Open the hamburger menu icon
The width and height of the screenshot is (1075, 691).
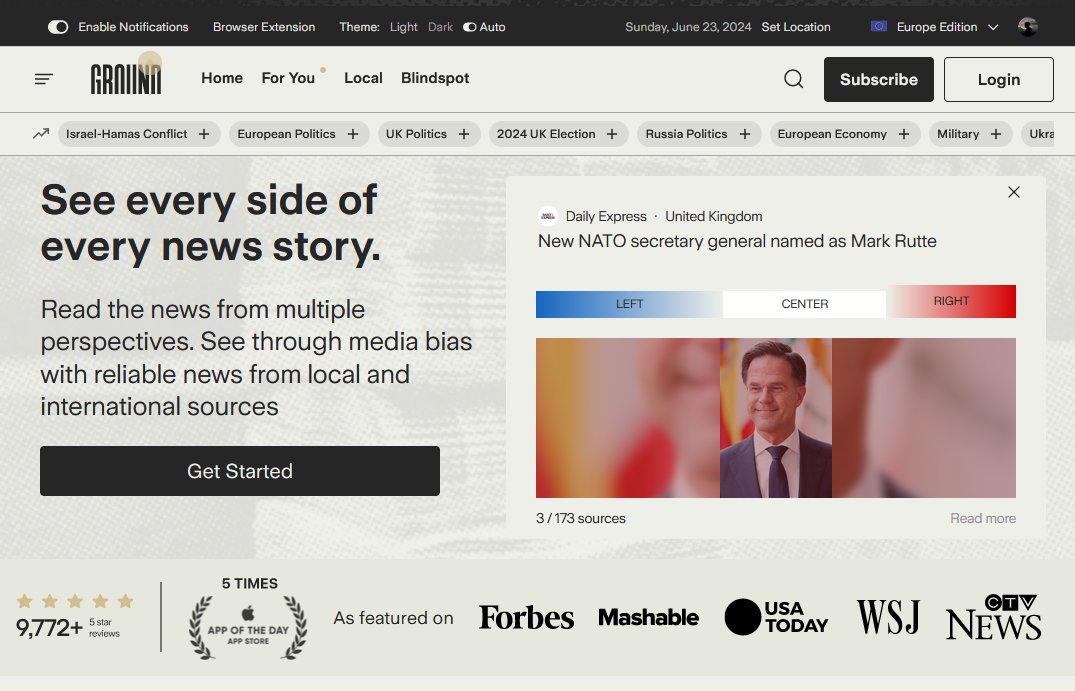pyautogui.click(x=44, y=80)
